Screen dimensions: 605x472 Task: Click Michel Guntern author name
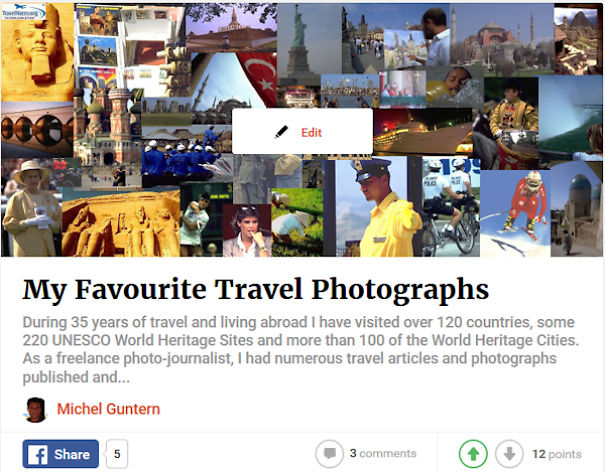click(x=108, y=409)
